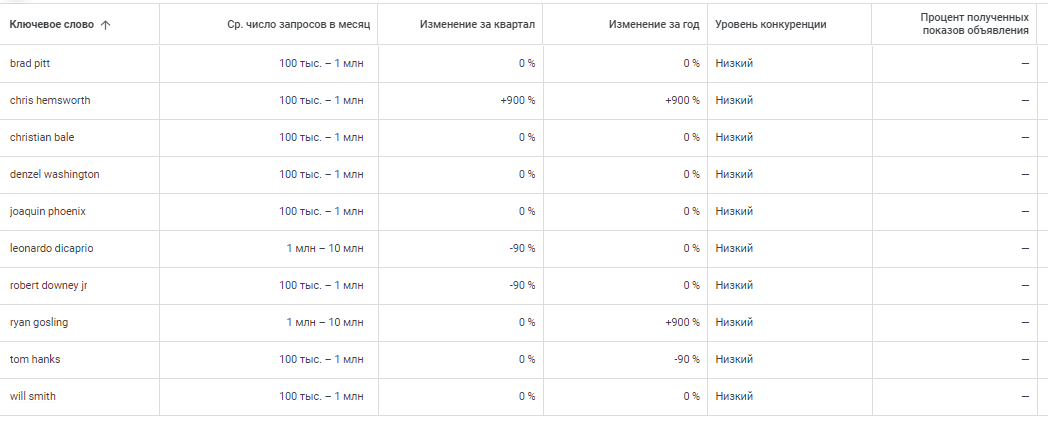Click Процент полученных показов объявления header
The width and height of the screenshot is (1048, 435).
point(974,24)
